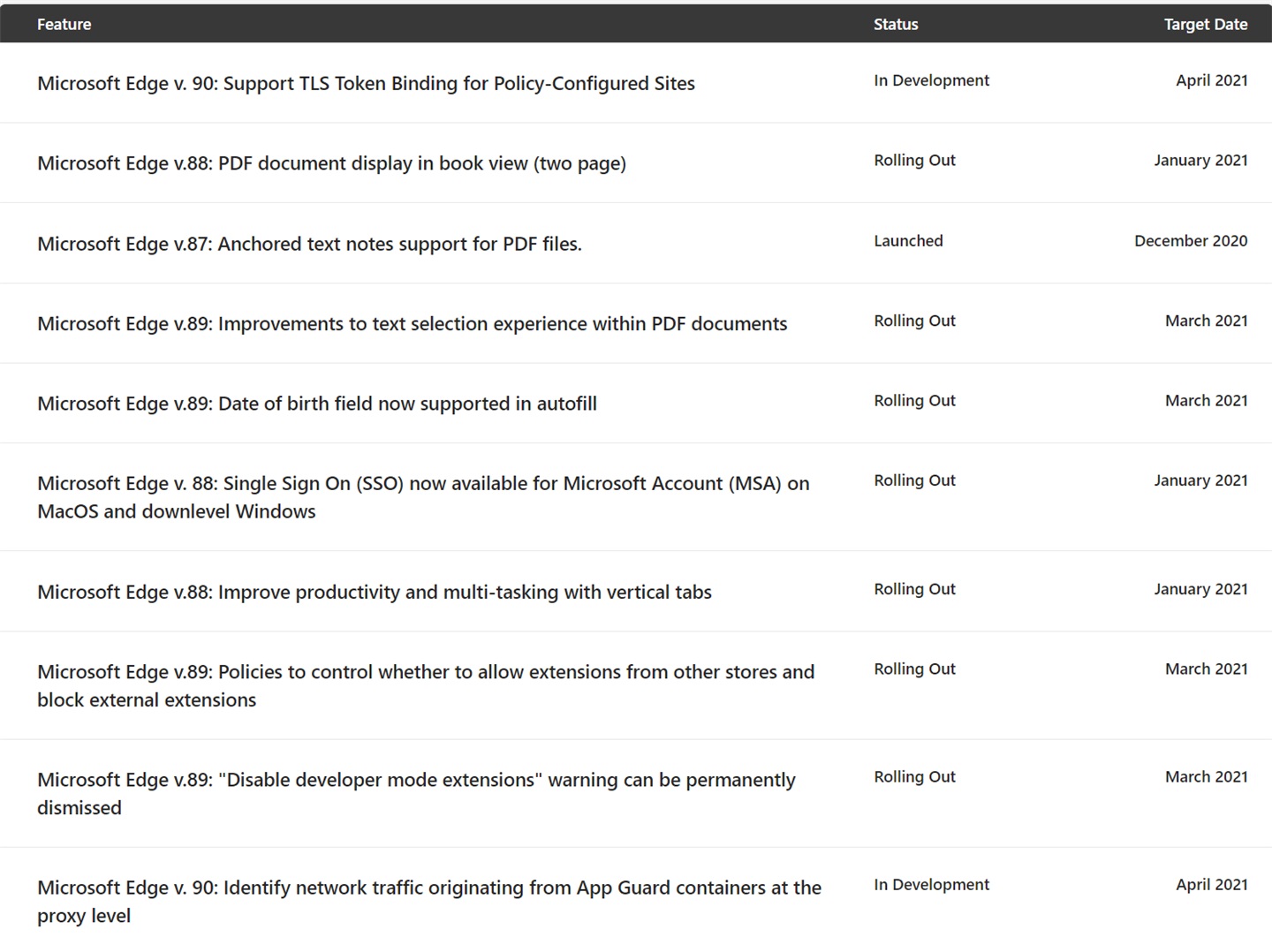This screenshot has width=1272, height=952.
Task: Click Rolling Out status for text selection row
Action: [914, 321]
